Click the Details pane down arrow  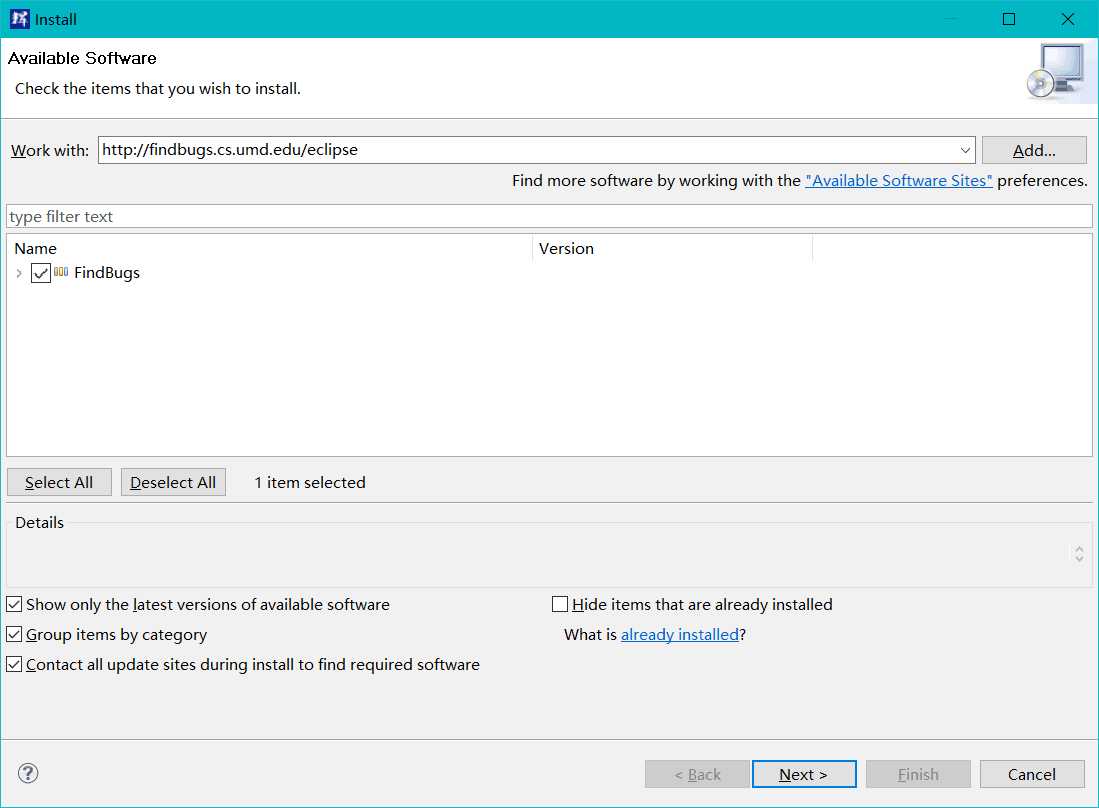1079,559
